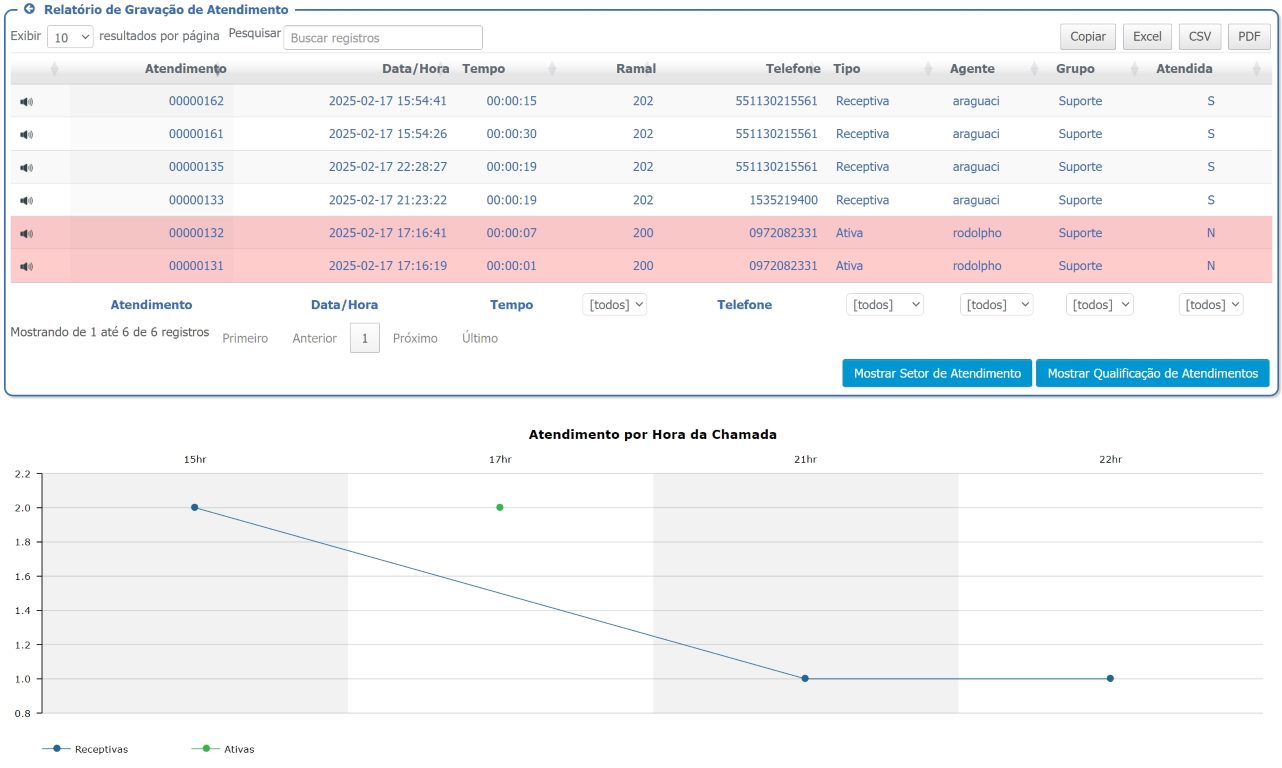Click the green Ativas point at 17hr
1282x768 pixels.
(x=500, y=507)
